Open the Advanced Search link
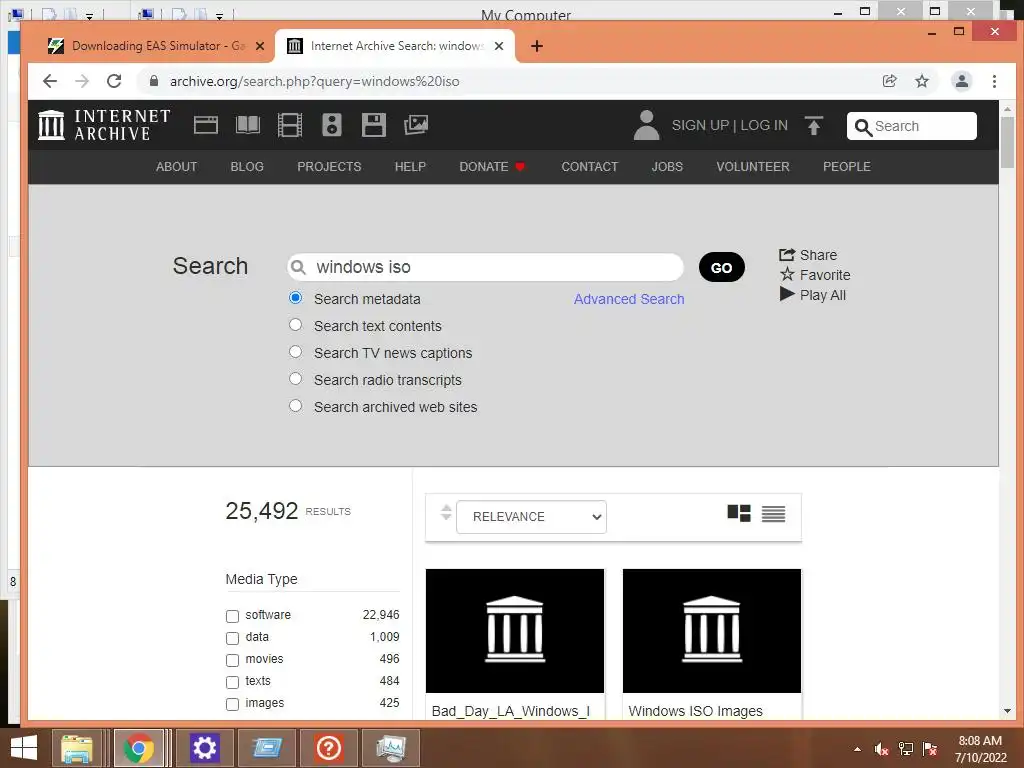The image size is (1024, 768). pos(629,299)
